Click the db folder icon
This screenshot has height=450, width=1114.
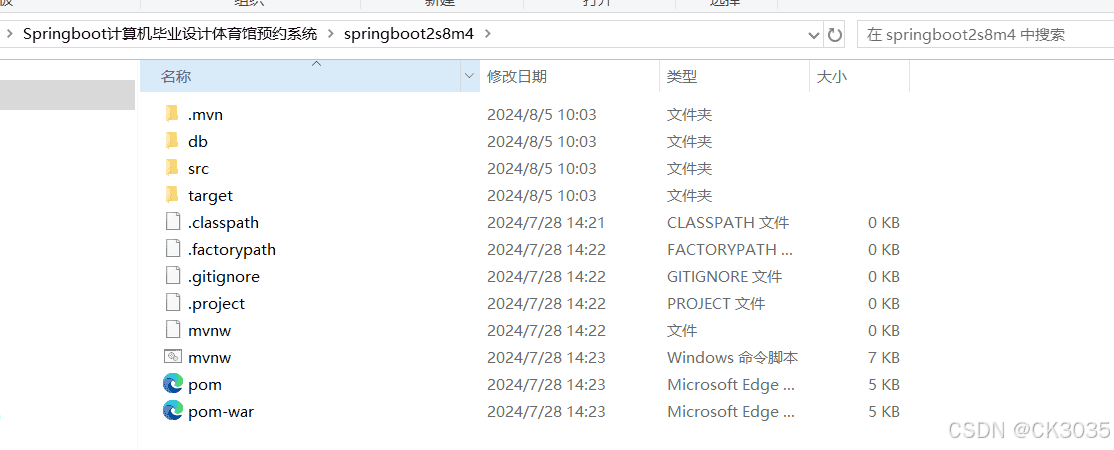click(172, 141)
